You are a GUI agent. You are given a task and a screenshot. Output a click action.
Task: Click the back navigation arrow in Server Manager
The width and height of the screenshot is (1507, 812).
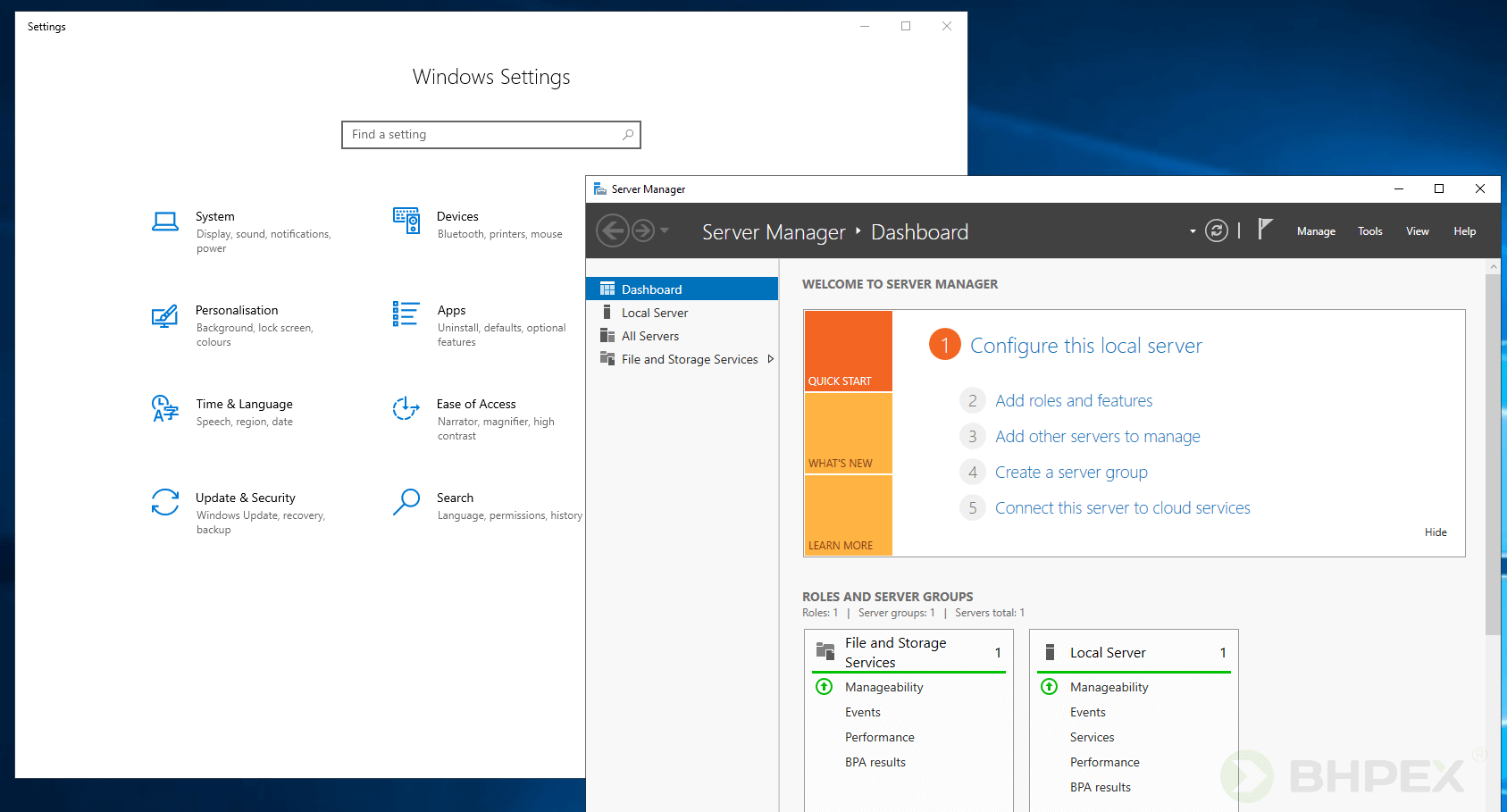tap(613, 230)
